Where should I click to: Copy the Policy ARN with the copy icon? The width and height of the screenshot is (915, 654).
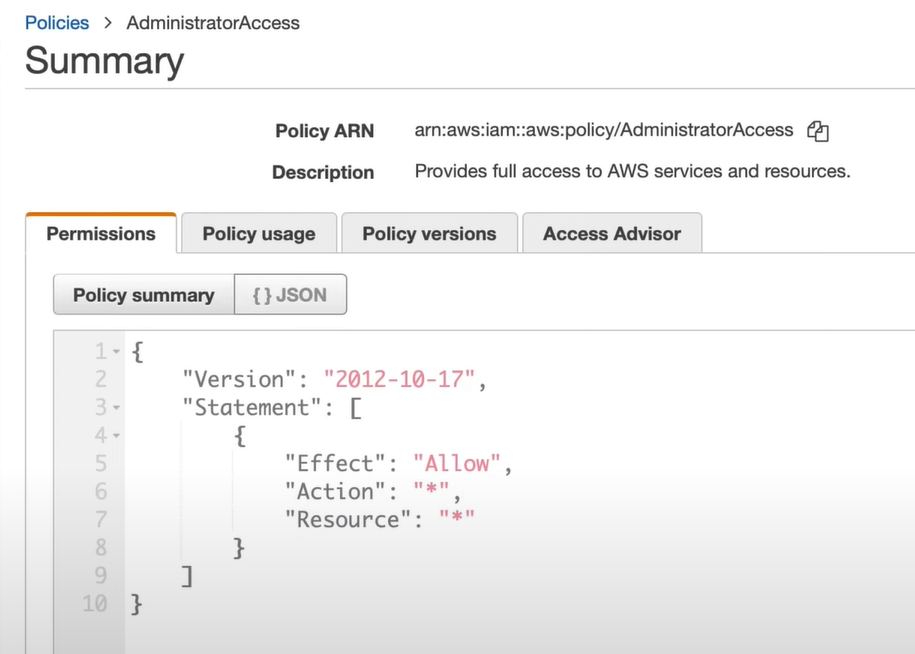pos(818,131)
